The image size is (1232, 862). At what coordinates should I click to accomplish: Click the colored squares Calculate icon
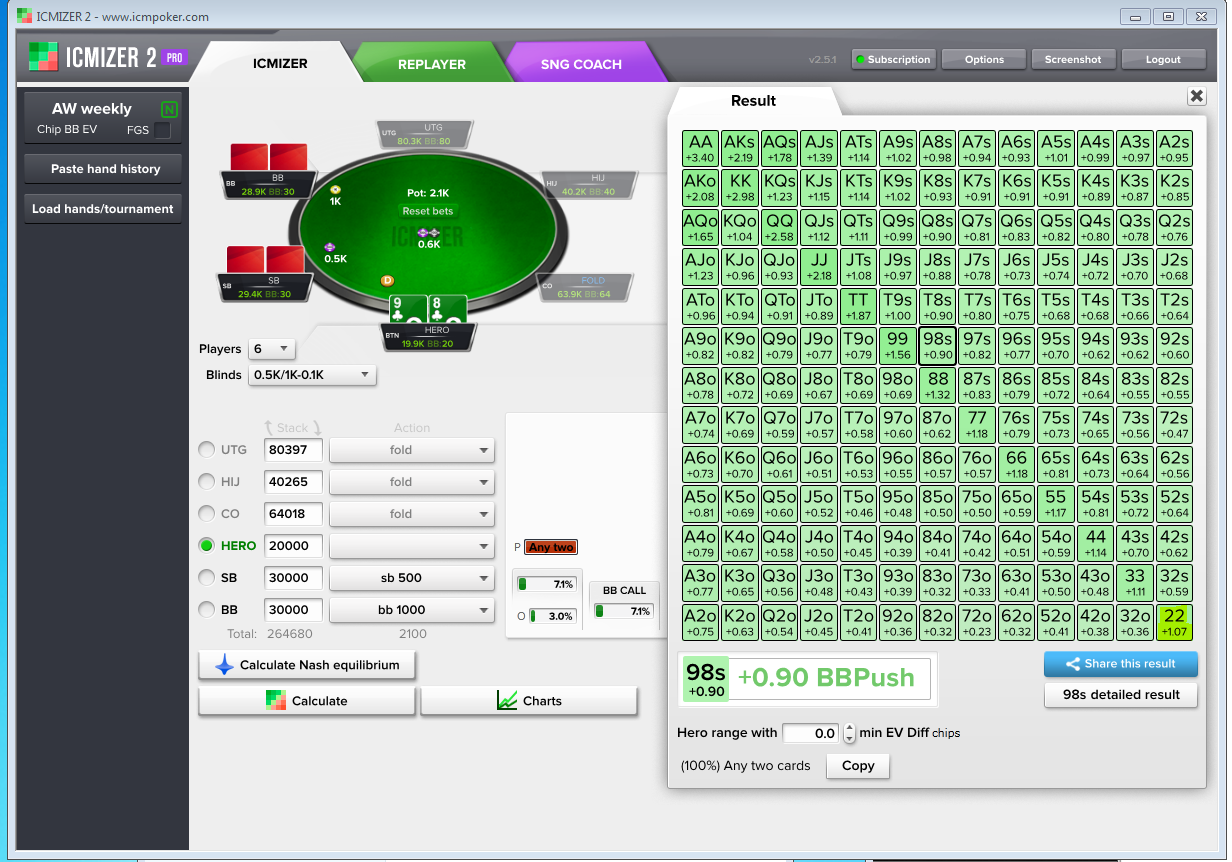click(275, 701)
